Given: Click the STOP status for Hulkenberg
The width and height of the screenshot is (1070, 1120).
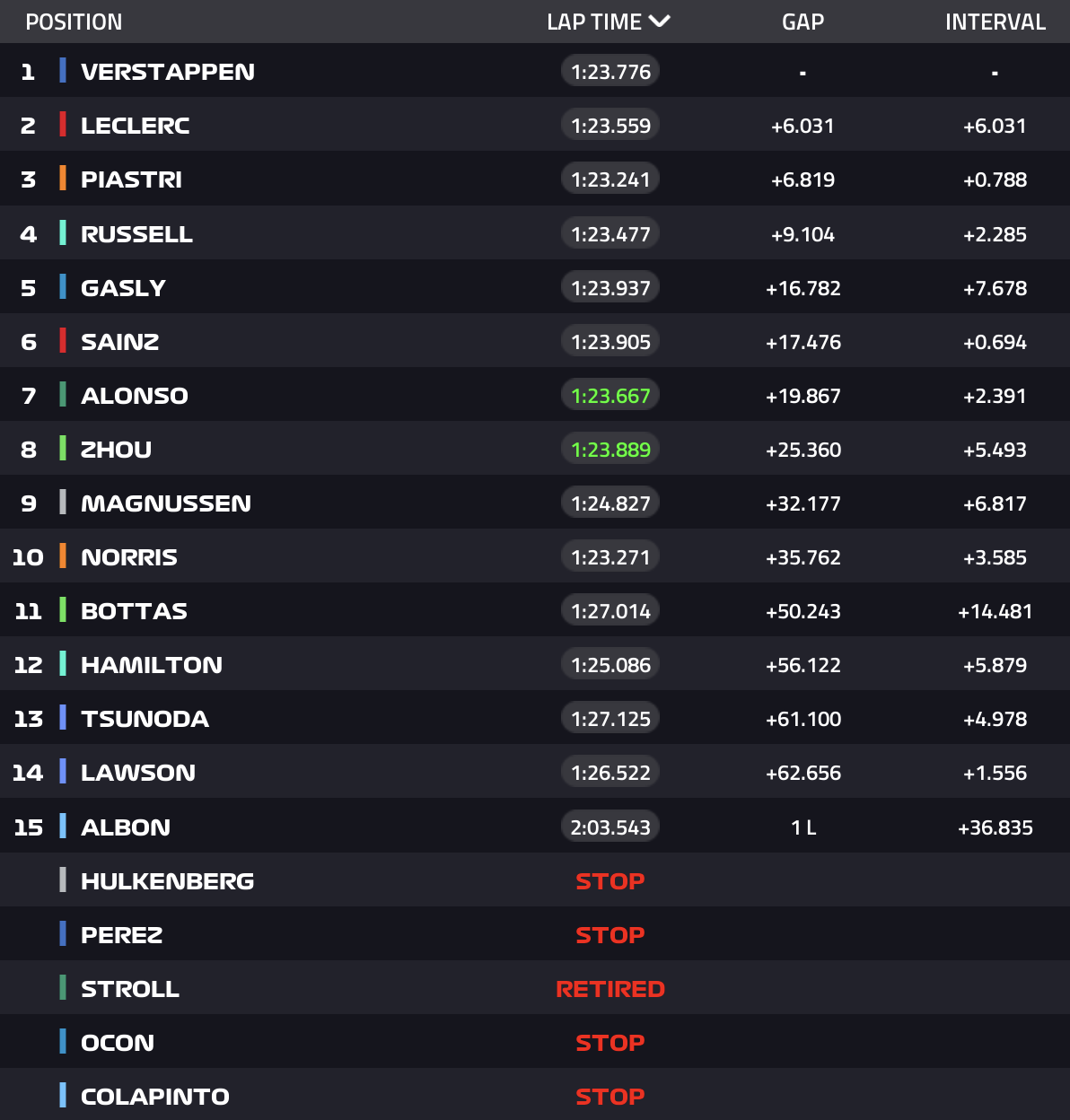Looking at the screenshot, I should click(610, 881).
